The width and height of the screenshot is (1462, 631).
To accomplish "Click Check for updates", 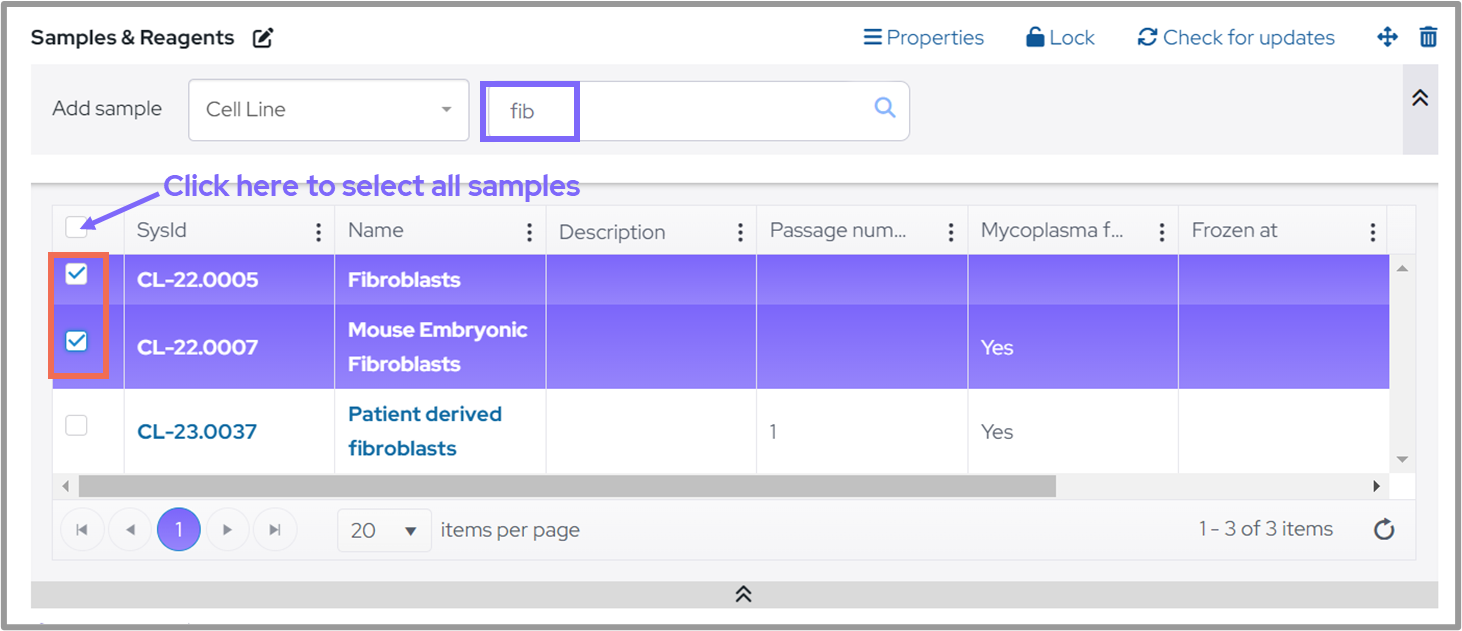I will [x=1235, y=38].
